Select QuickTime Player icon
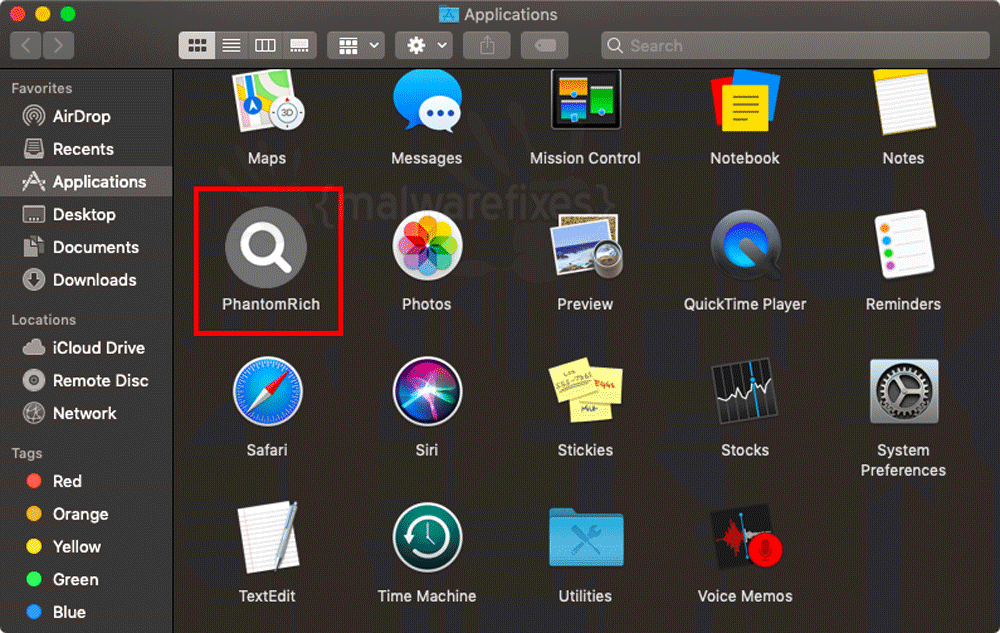 tap(745, 245)
